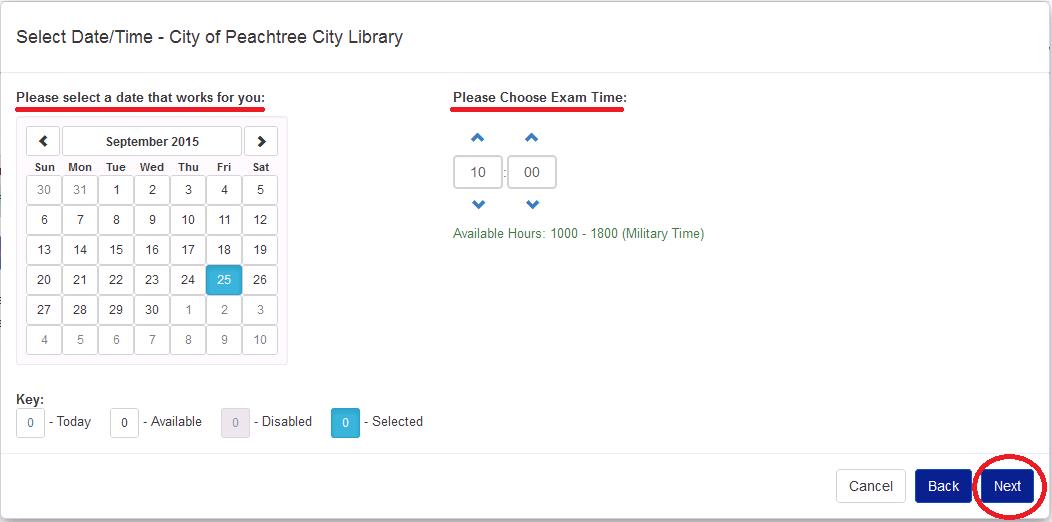
Task: Click the September 2015 month header
Action: click(x=152, y=142)
